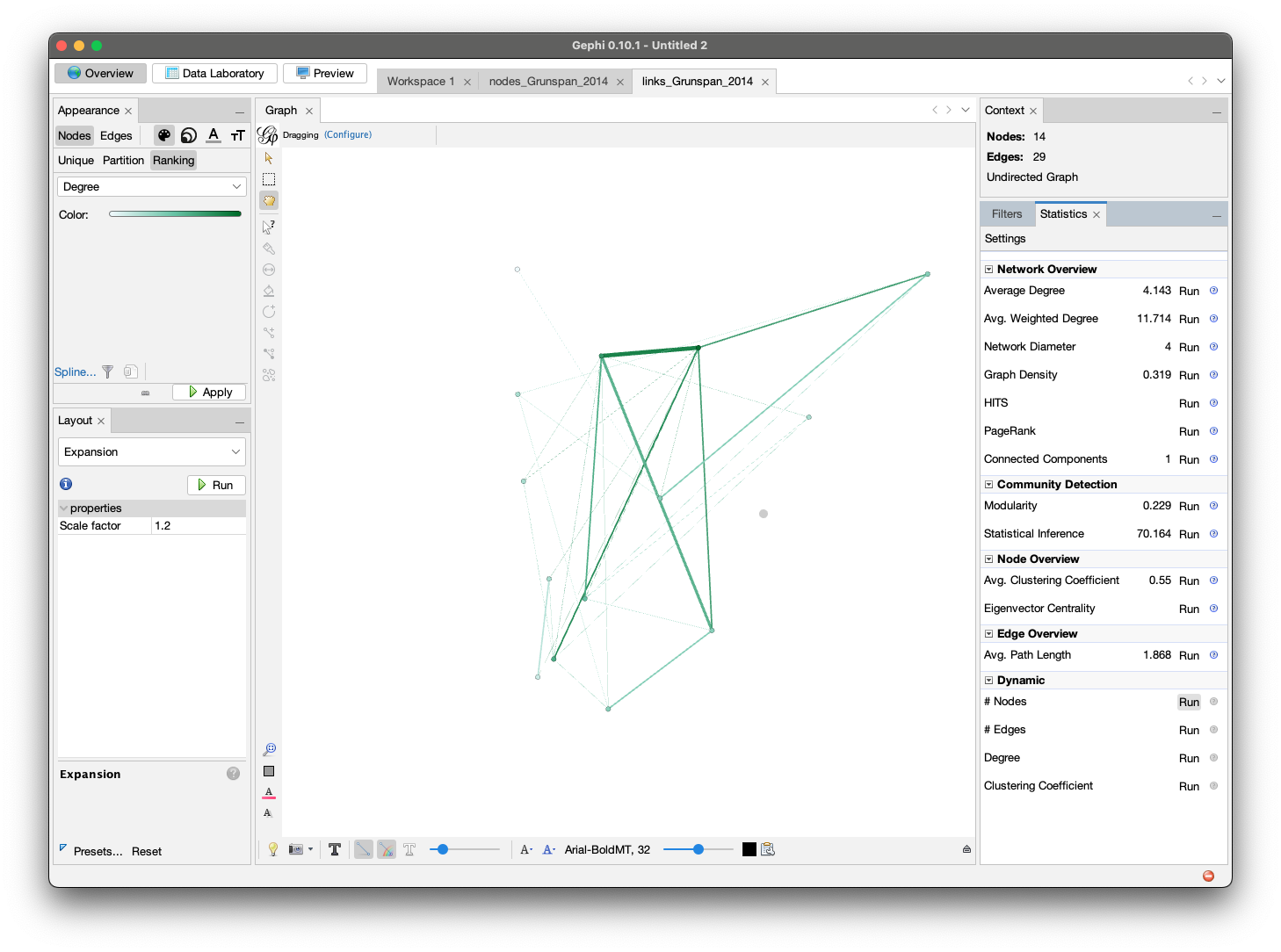Screen dimensions: 1281x952
Task: Collapse the Network Overview section
Action: [x=988, y=270]
